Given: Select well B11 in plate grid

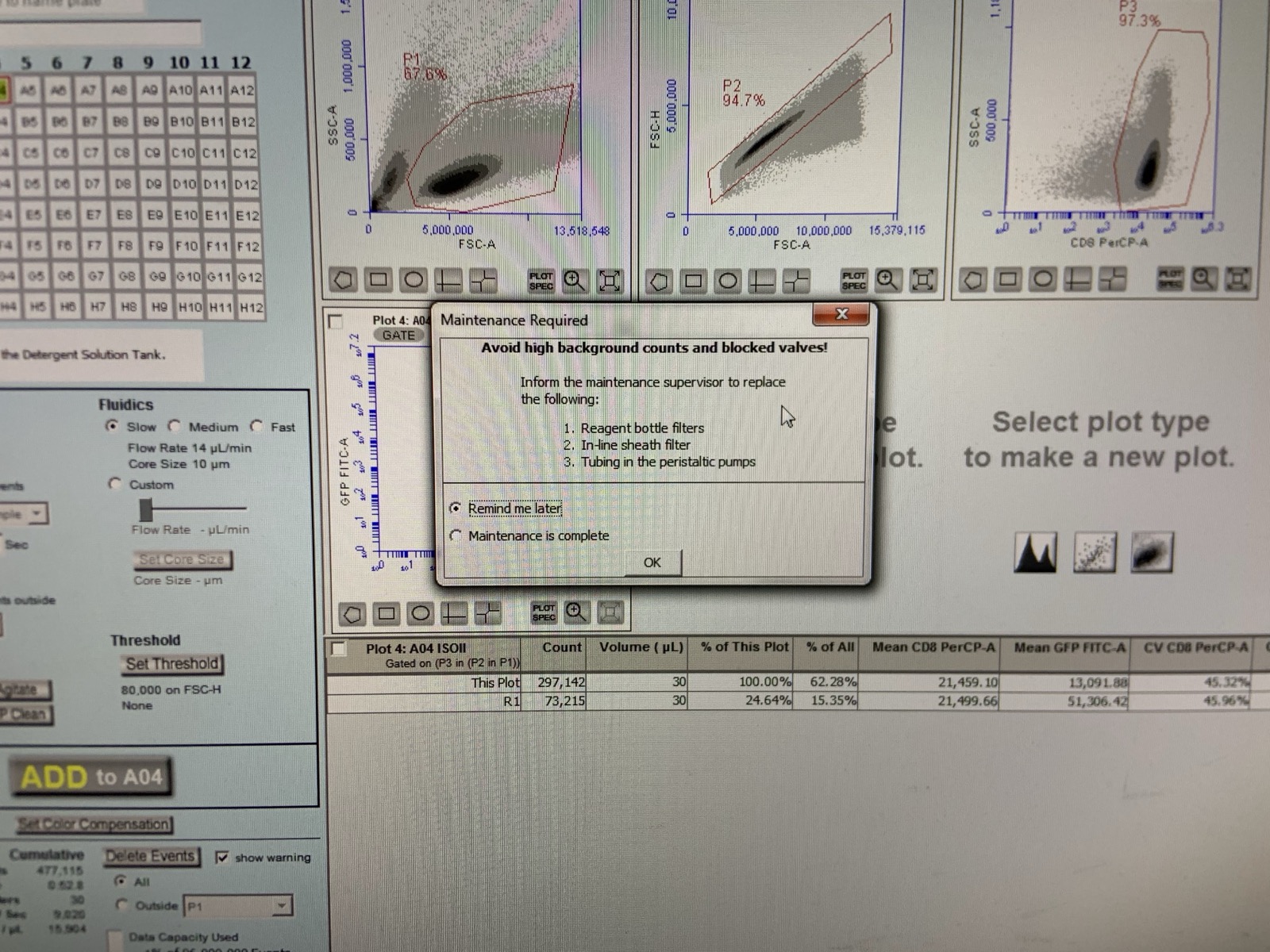Looking at the screenshot, I should click(x=212, y=122).
